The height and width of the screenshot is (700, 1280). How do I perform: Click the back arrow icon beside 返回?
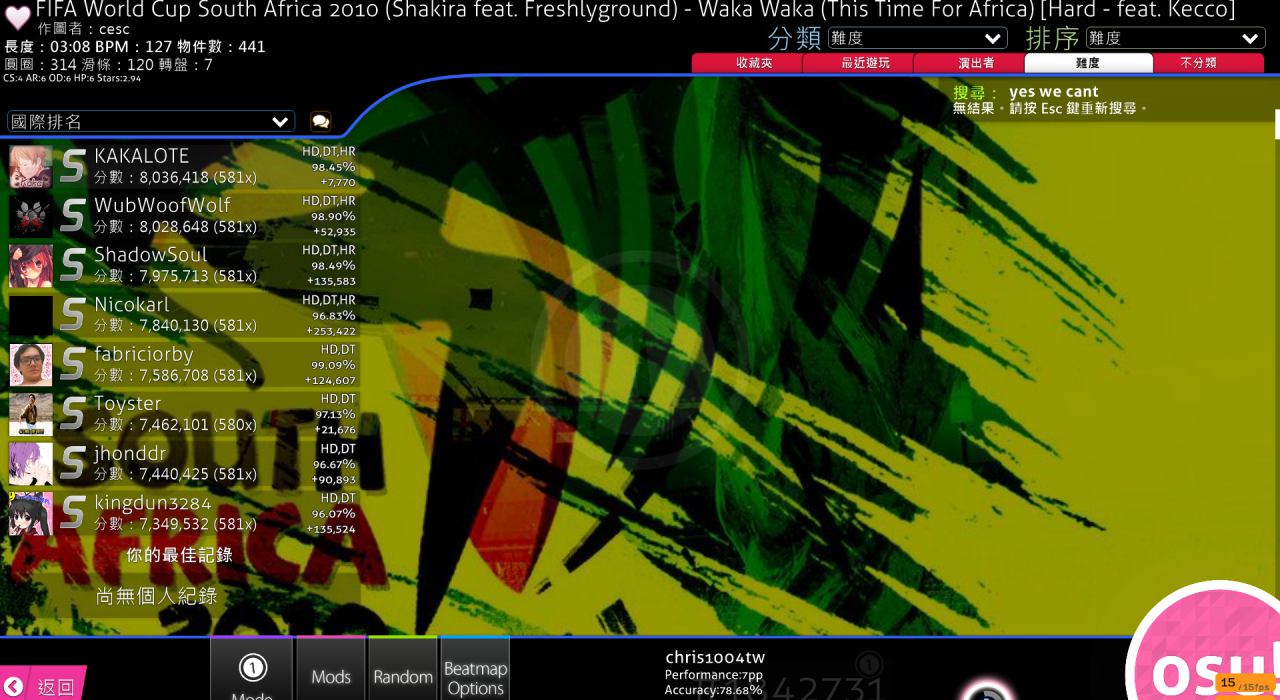(14, 686)
